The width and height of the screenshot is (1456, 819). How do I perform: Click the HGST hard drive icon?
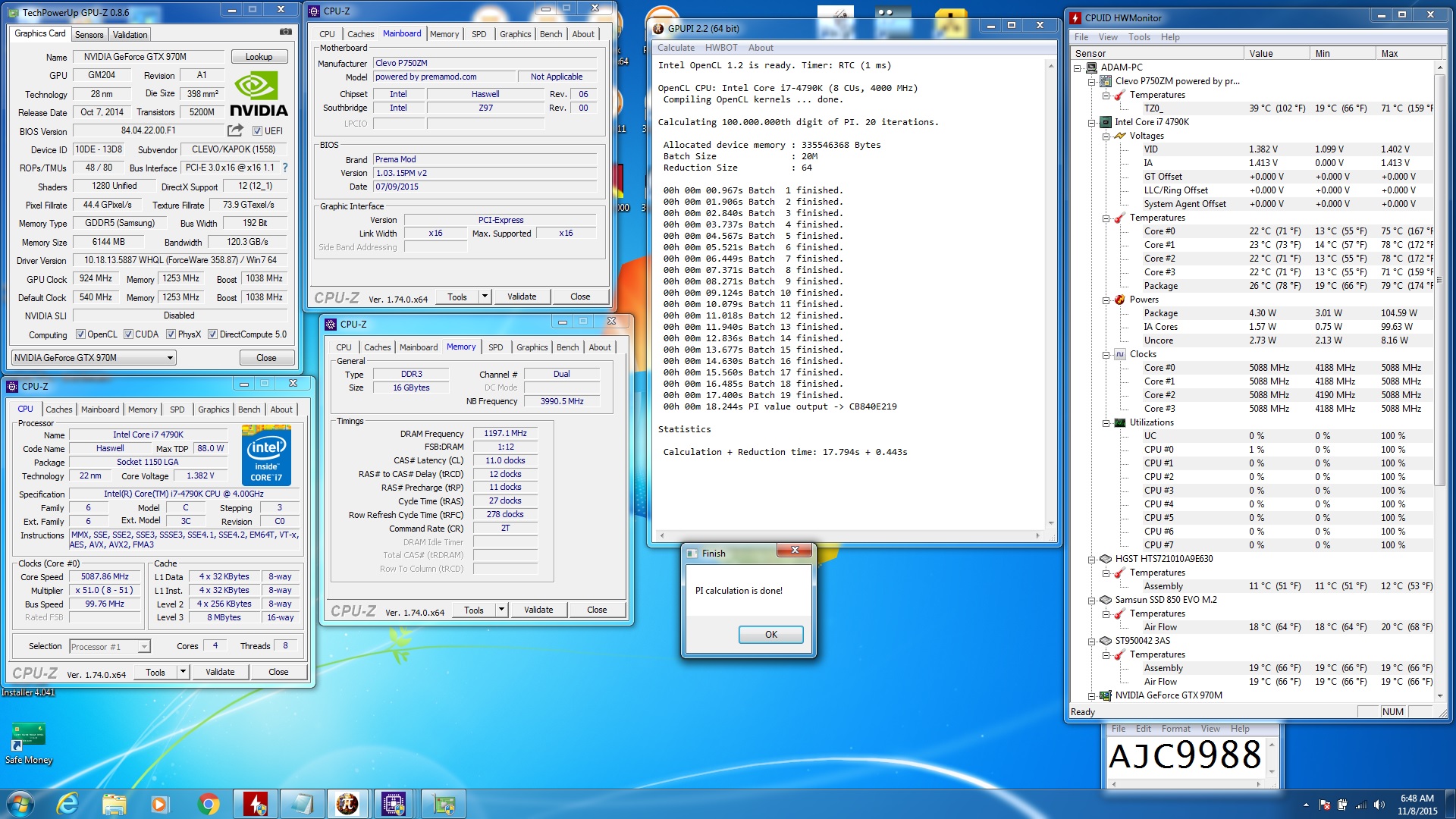(x=1106, y=559)
